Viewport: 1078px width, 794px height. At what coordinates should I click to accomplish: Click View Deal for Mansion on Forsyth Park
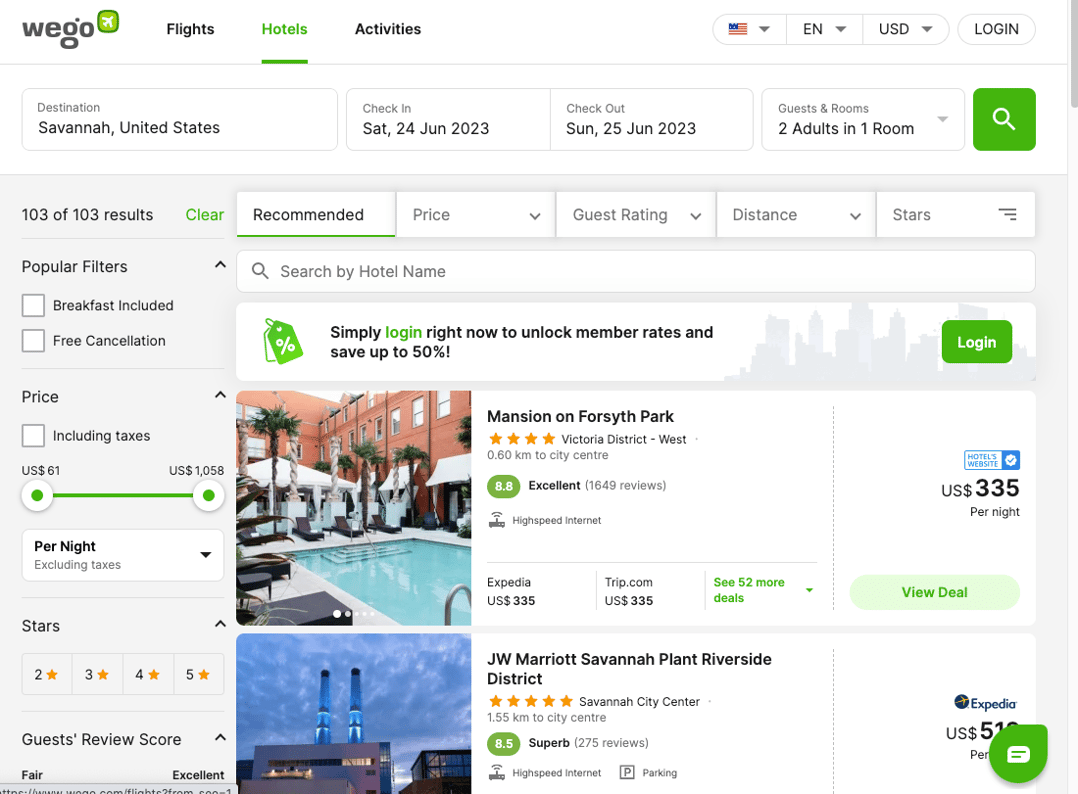934,592
